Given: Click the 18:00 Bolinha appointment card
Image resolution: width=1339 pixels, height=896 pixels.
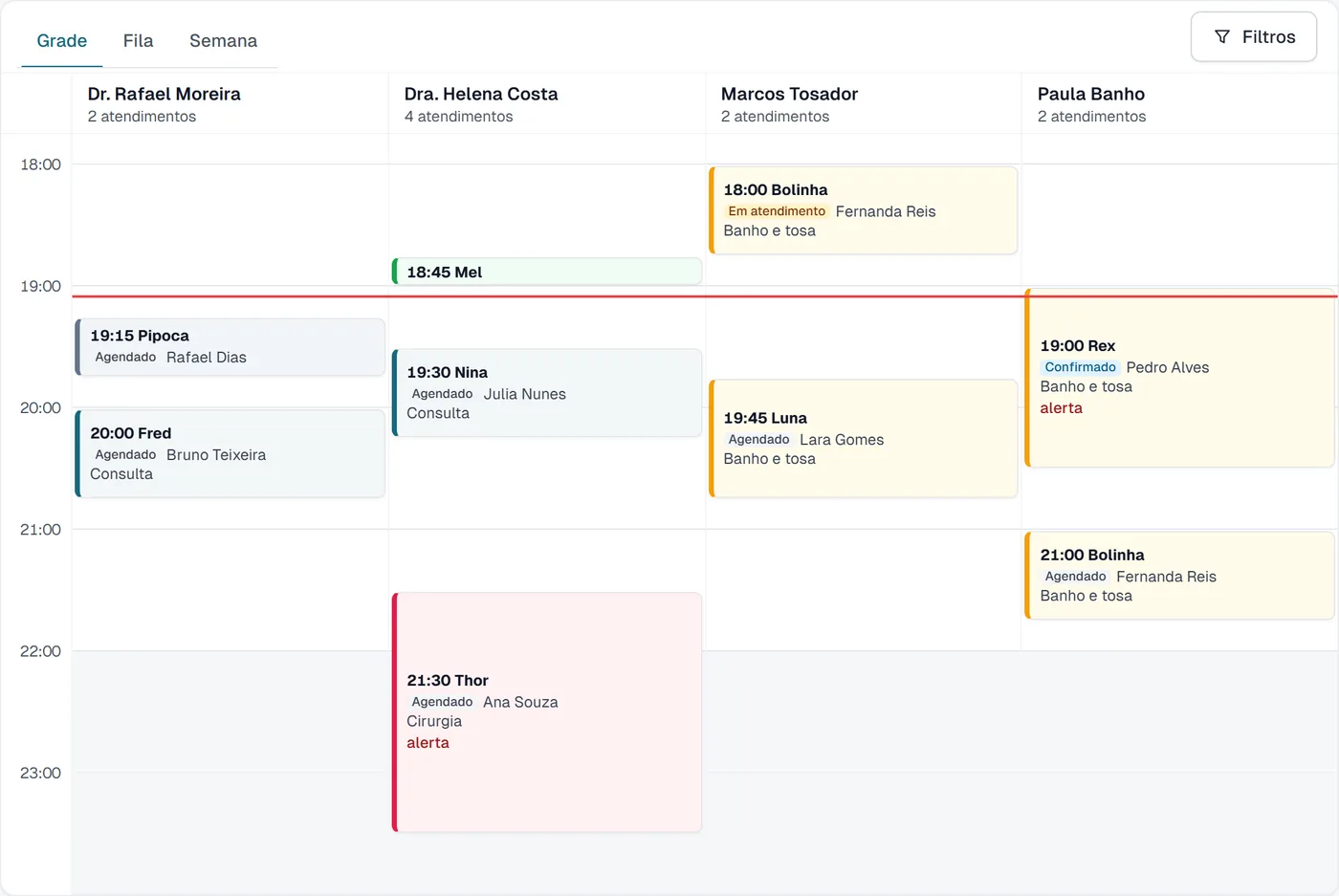Looking at the screenshot, I should (864, 210).
